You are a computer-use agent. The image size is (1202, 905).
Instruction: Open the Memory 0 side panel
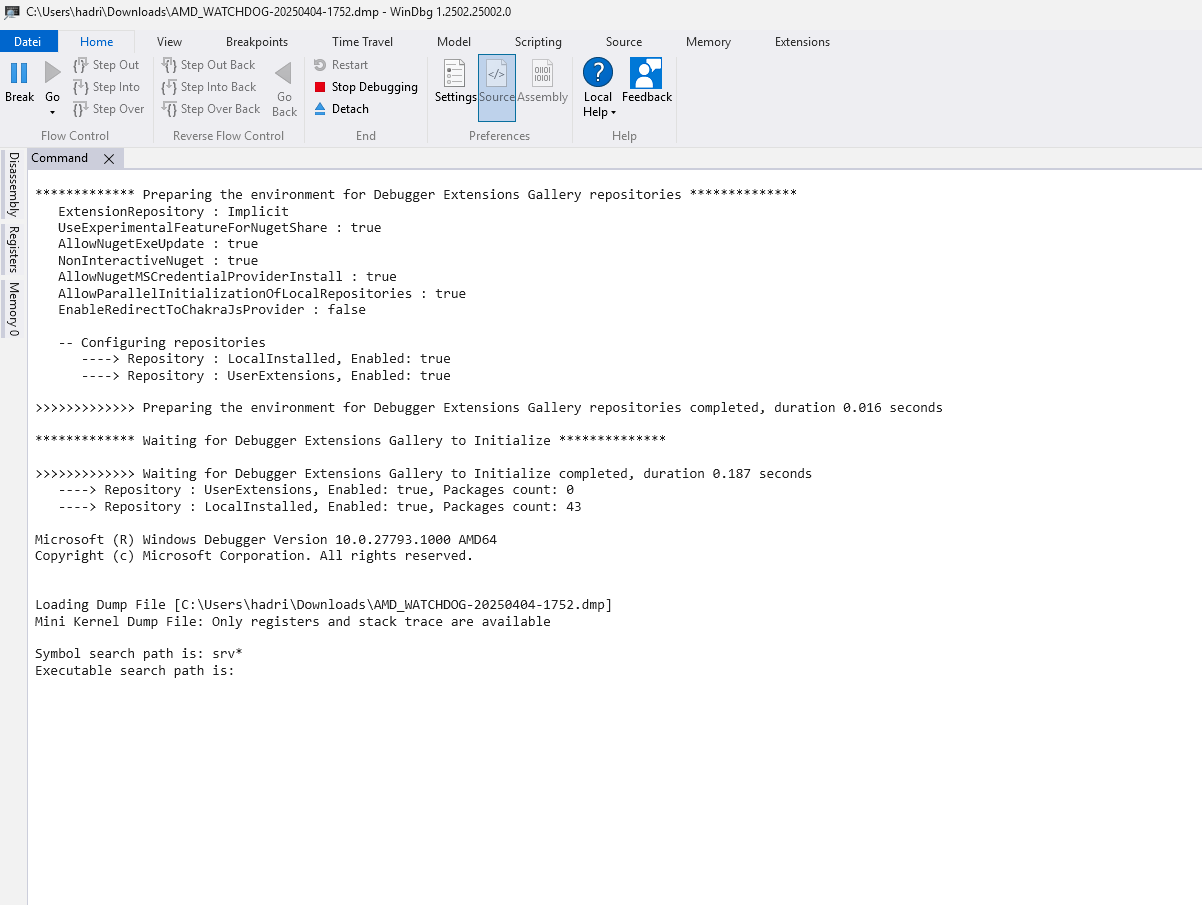(13, 308)
